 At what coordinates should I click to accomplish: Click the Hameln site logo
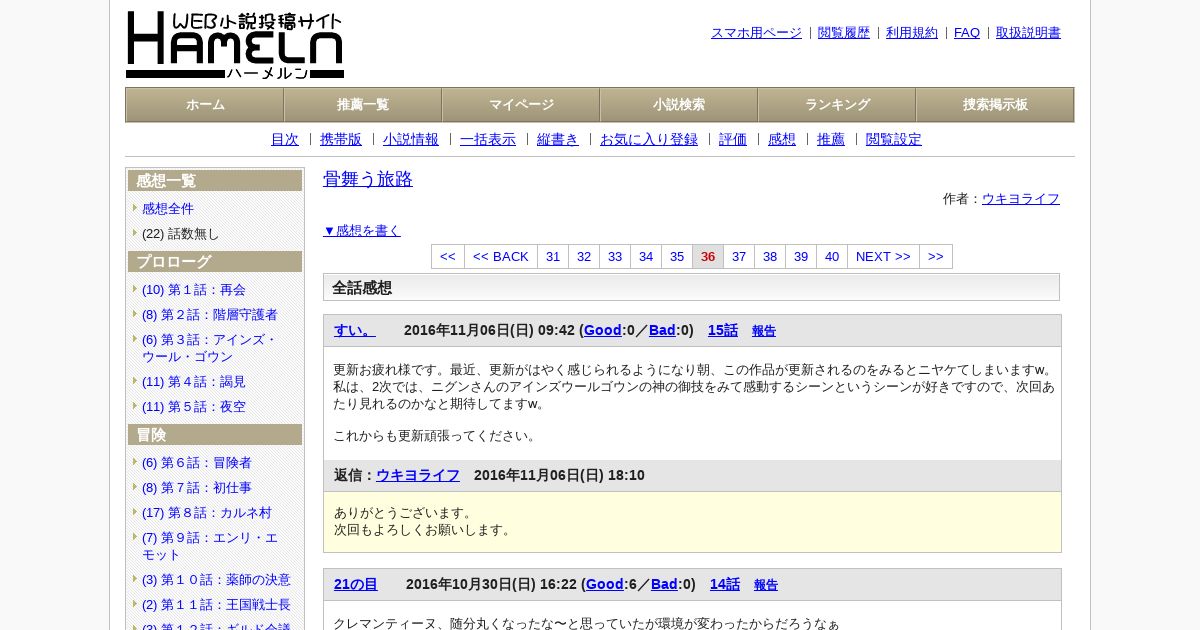pyautogui.click(x=235, y=45)
